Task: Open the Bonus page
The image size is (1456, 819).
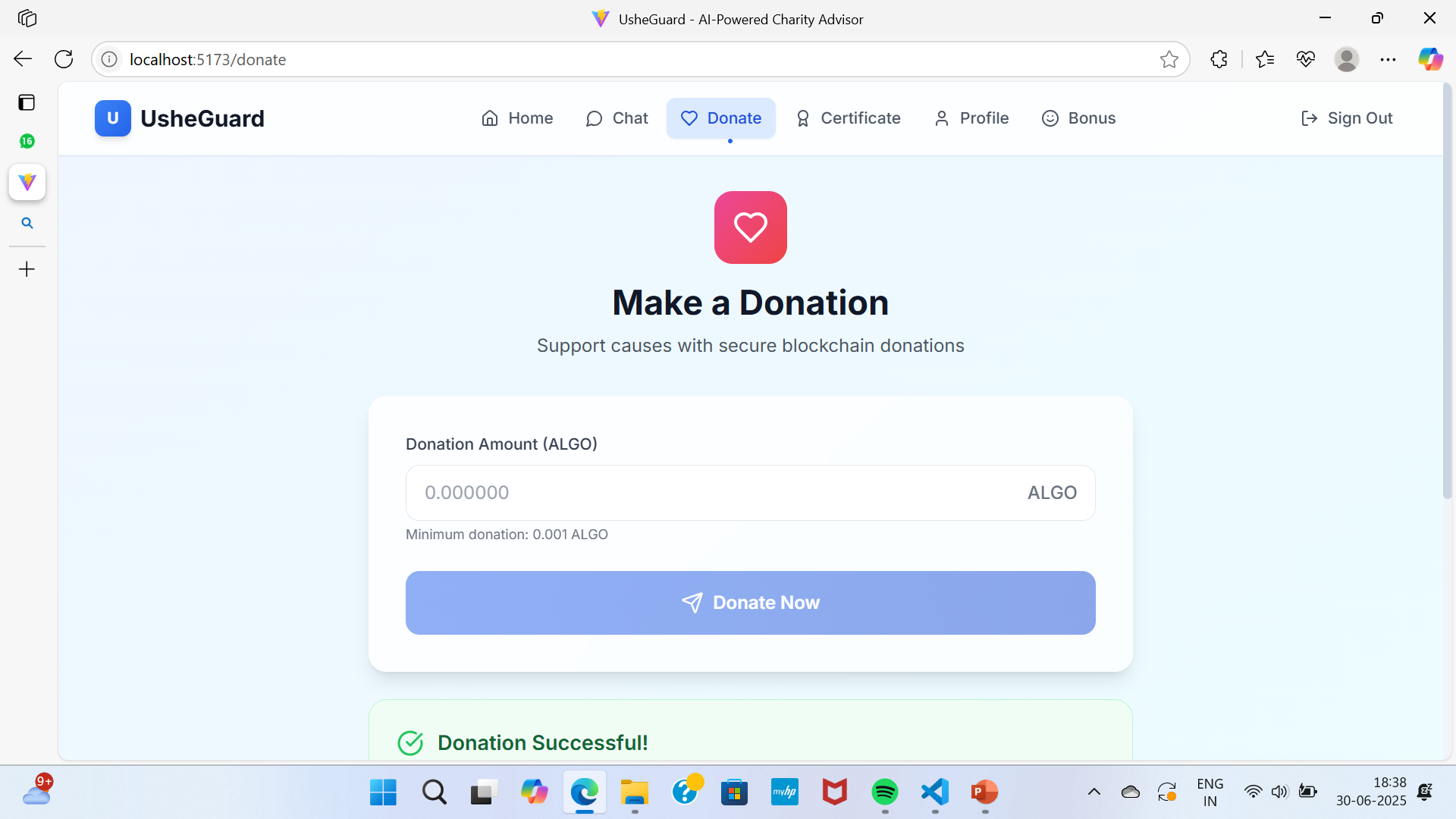Action: [x=1078, y=118]
